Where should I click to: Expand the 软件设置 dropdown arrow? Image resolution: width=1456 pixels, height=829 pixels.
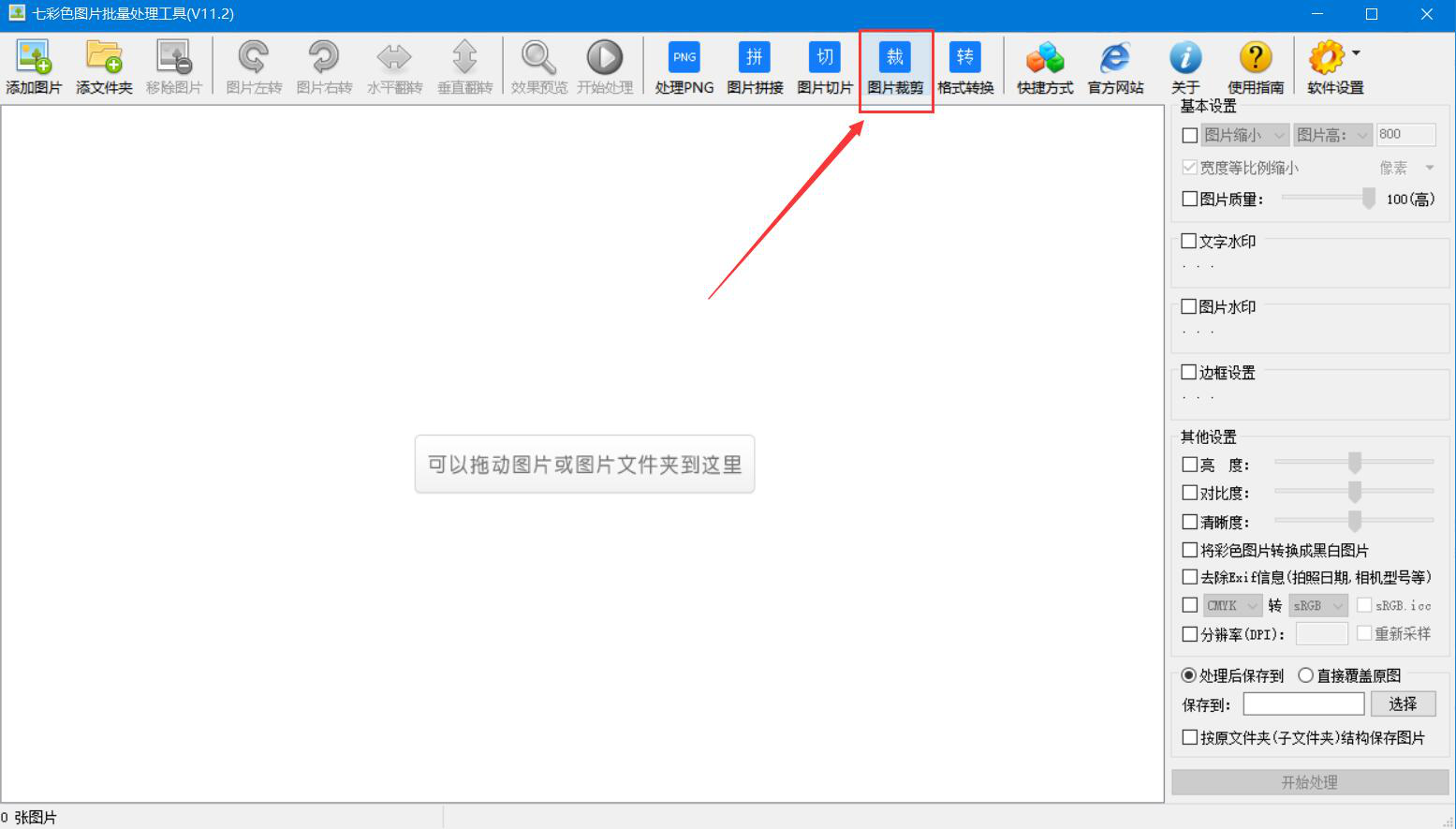pos(1357,53)
